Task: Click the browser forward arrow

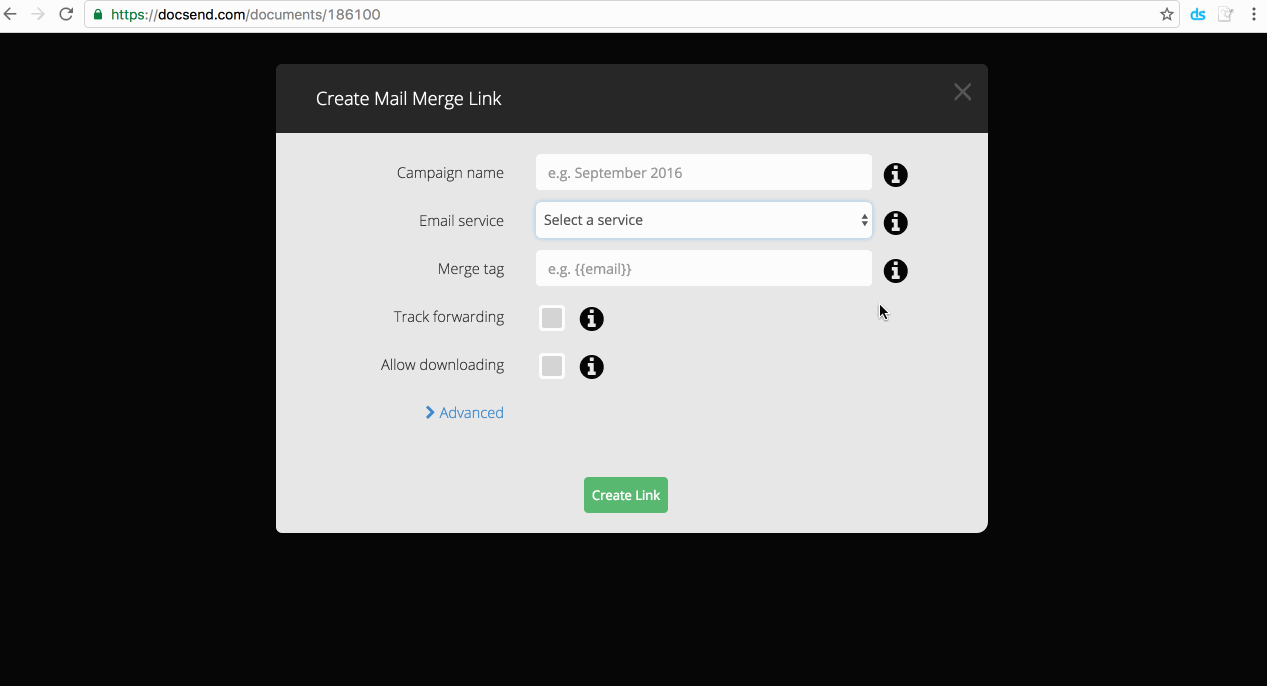Action: (x=38, y=14)
